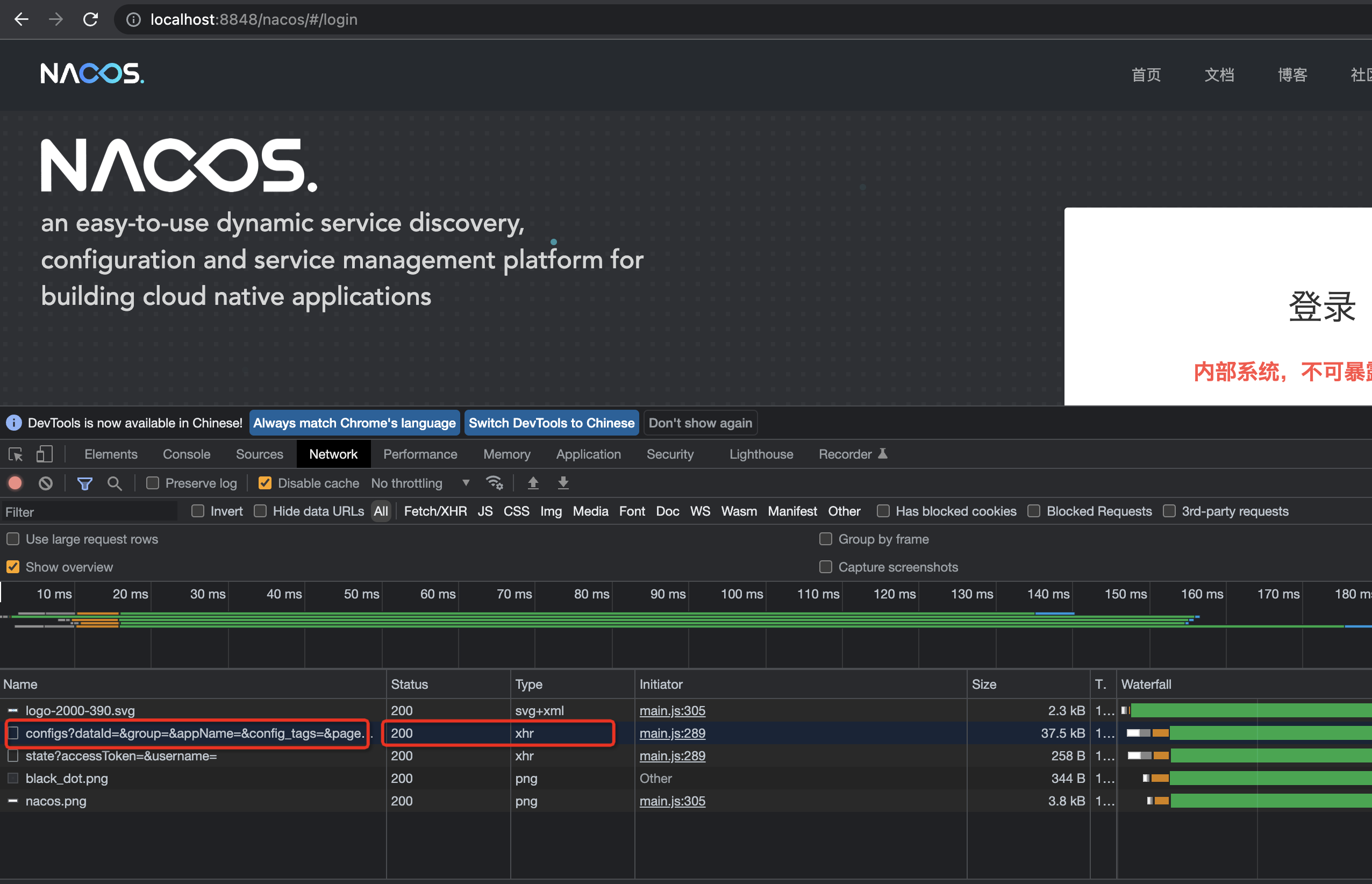The height and width of the screenshot is (884, 1372).
Task: Reload the Nacos login page
Action: (91, 19)
